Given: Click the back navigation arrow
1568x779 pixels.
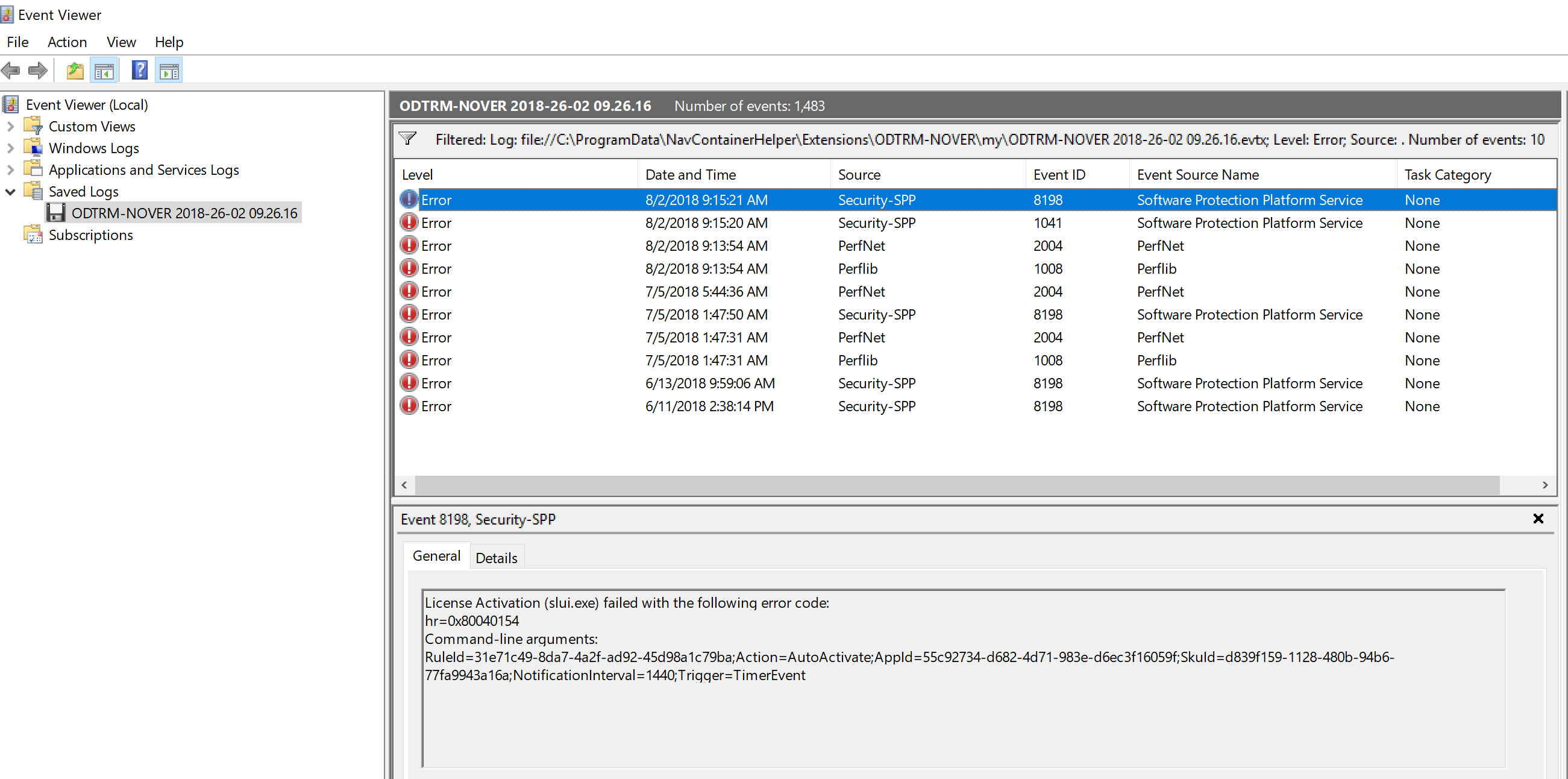Looking at the screenshot, I should (x=10, y=71).
